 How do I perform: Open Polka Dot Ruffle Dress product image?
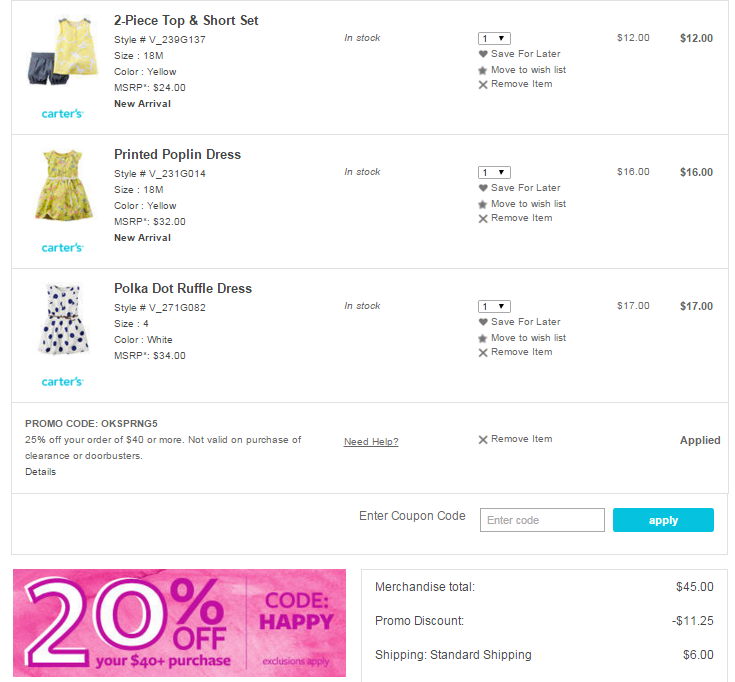click(62, 318)
